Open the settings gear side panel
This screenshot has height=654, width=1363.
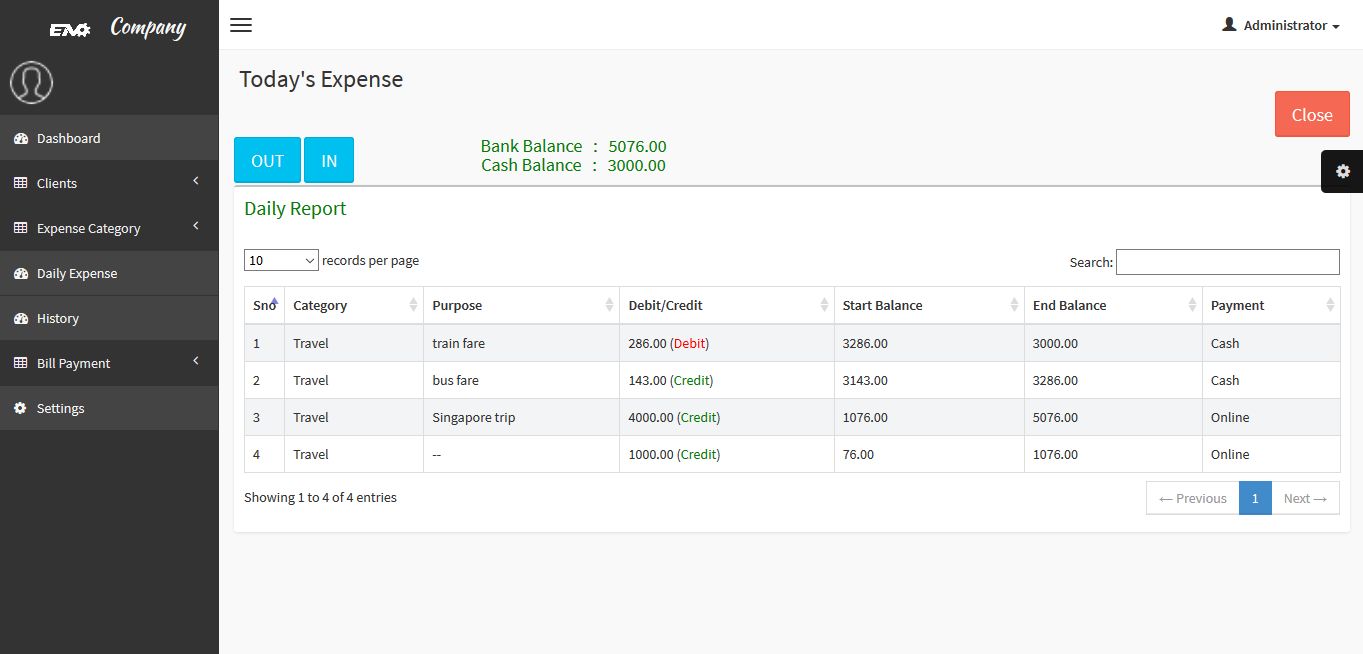1342,171
